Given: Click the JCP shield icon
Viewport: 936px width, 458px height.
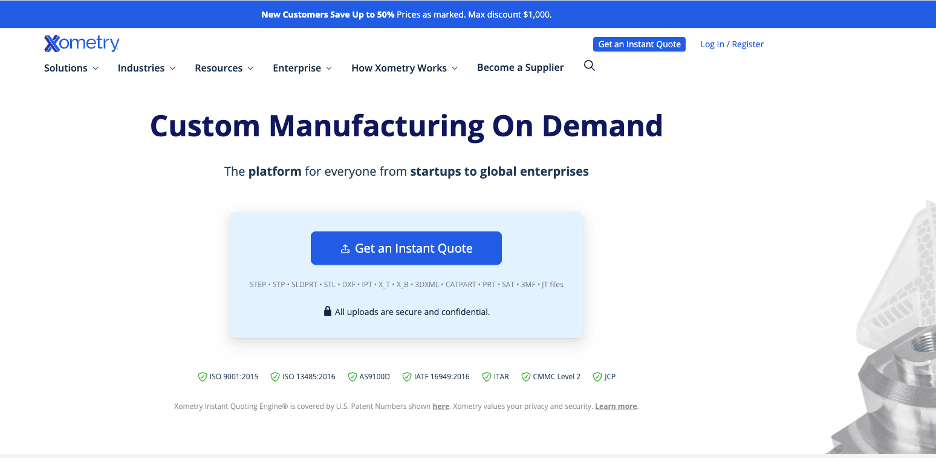Looking at the screenshot, I should (597, 377).
